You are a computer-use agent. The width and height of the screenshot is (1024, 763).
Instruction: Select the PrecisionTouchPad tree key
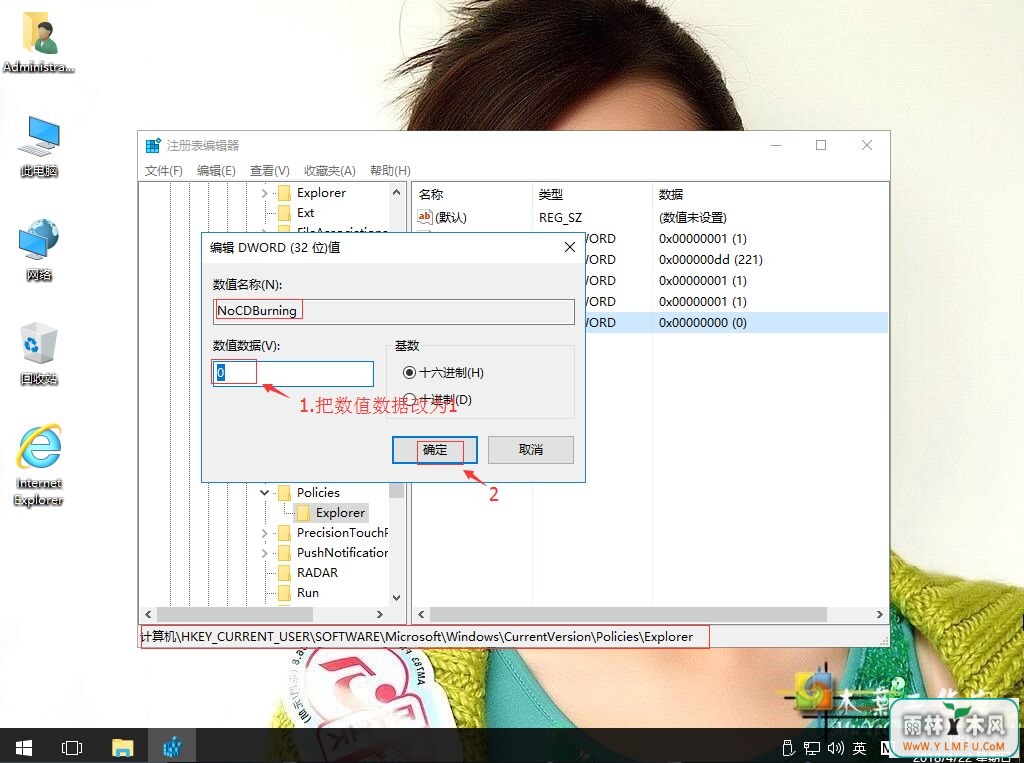click(342, 533)
